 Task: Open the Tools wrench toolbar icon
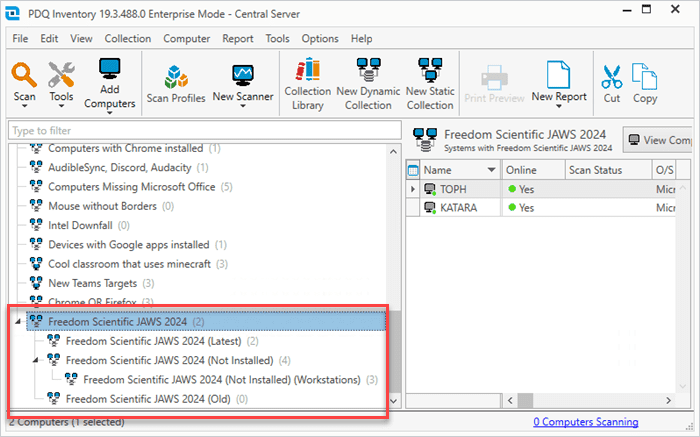(x=61, y=75)
